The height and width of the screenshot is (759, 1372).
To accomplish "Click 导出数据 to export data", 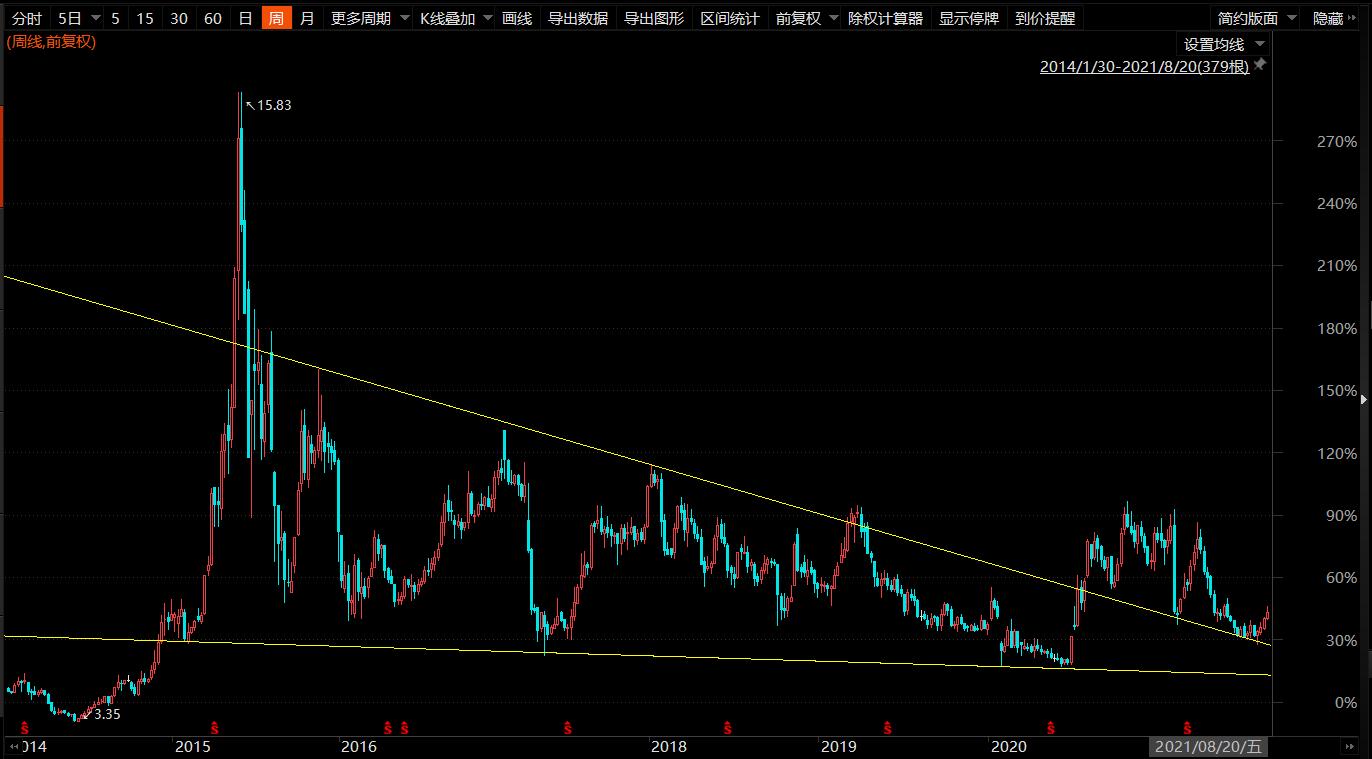I will coord(578,18).
